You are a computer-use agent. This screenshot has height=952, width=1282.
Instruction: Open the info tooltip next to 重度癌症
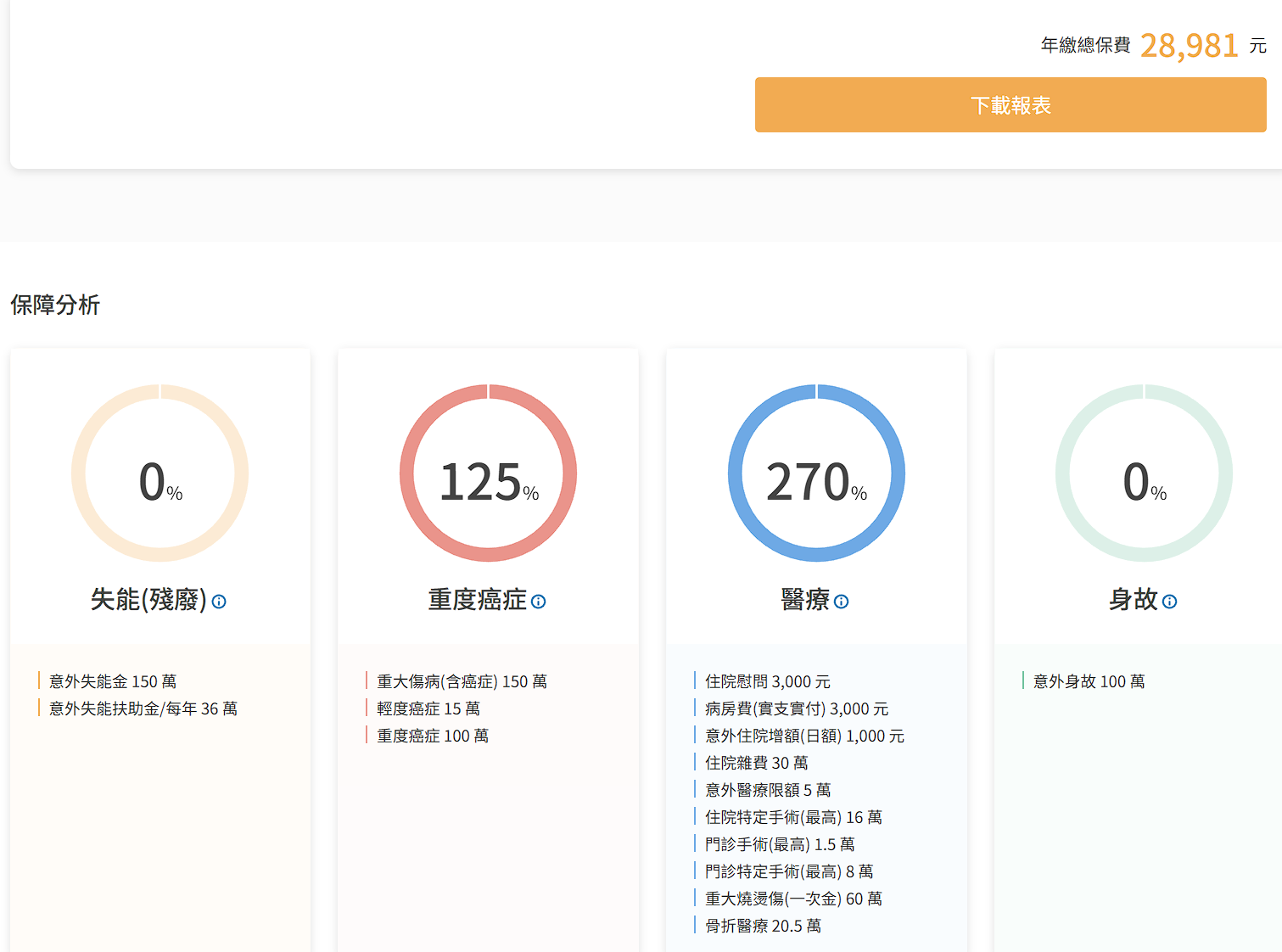click(539, 602)
